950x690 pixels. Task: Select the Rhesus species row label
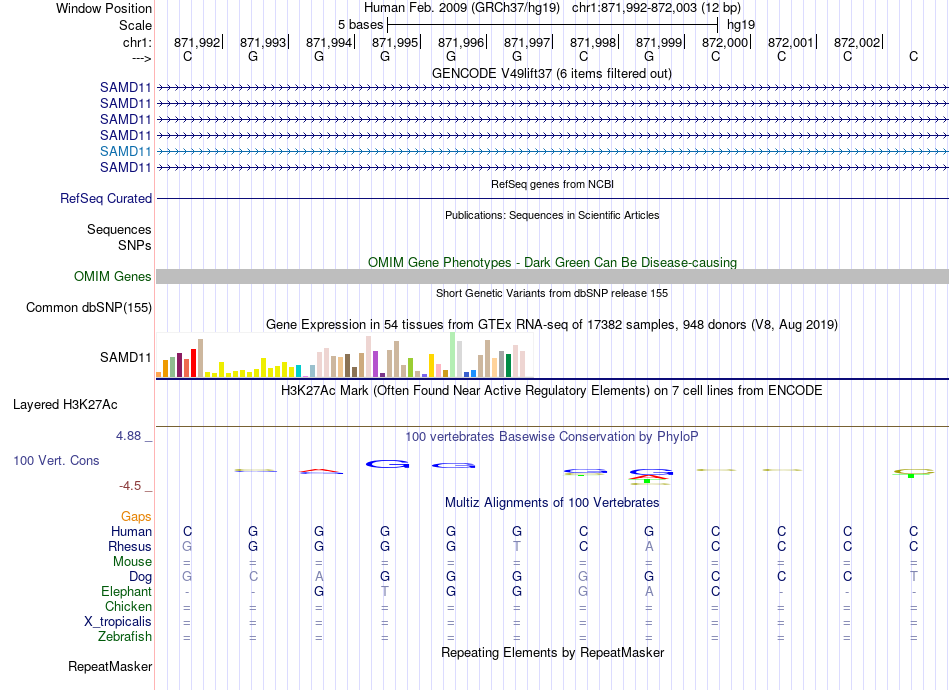(x=130, y=546)
